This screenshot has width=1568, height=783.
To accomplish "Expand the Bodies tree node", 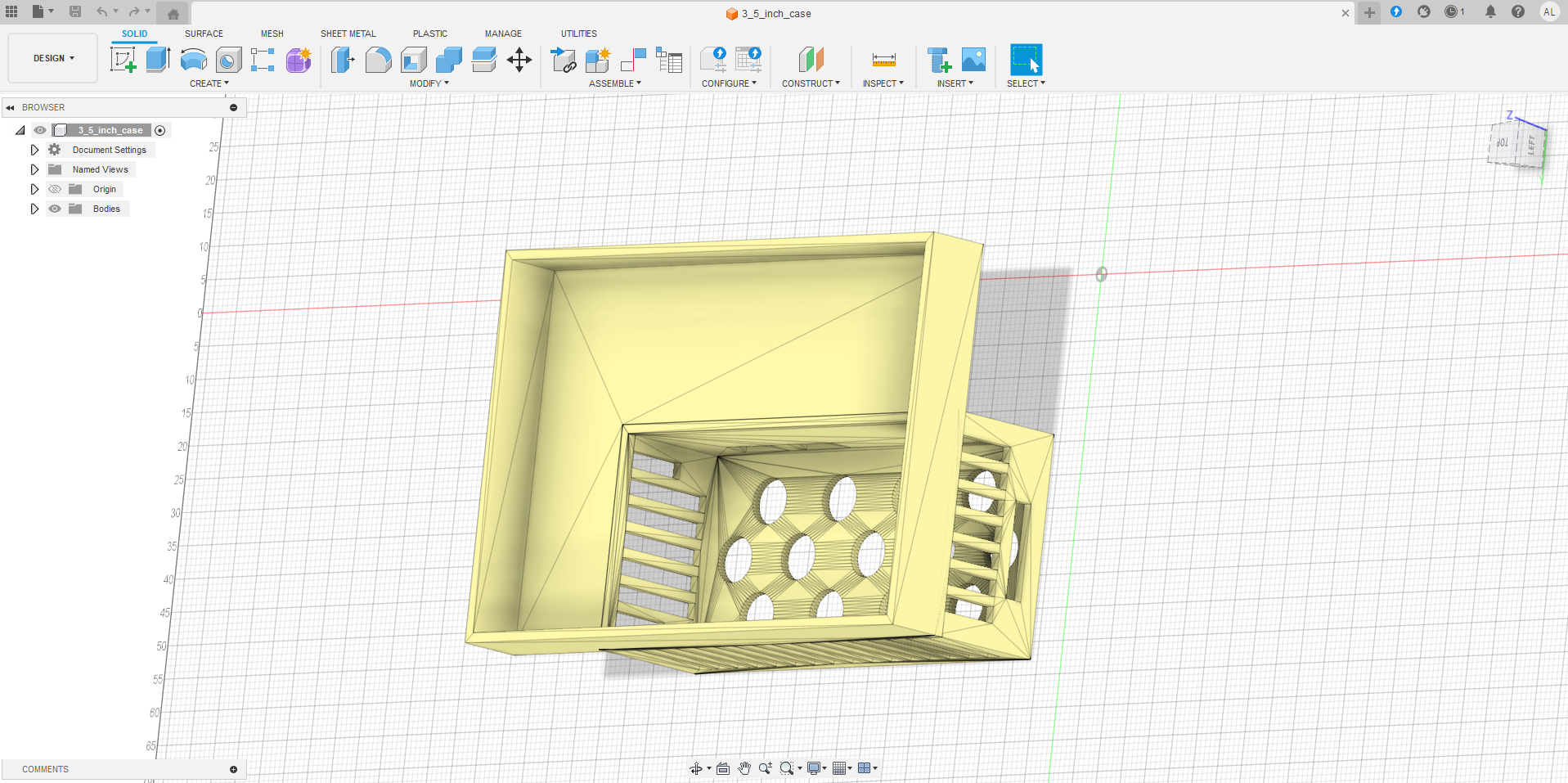I will [x=34, y=209].
